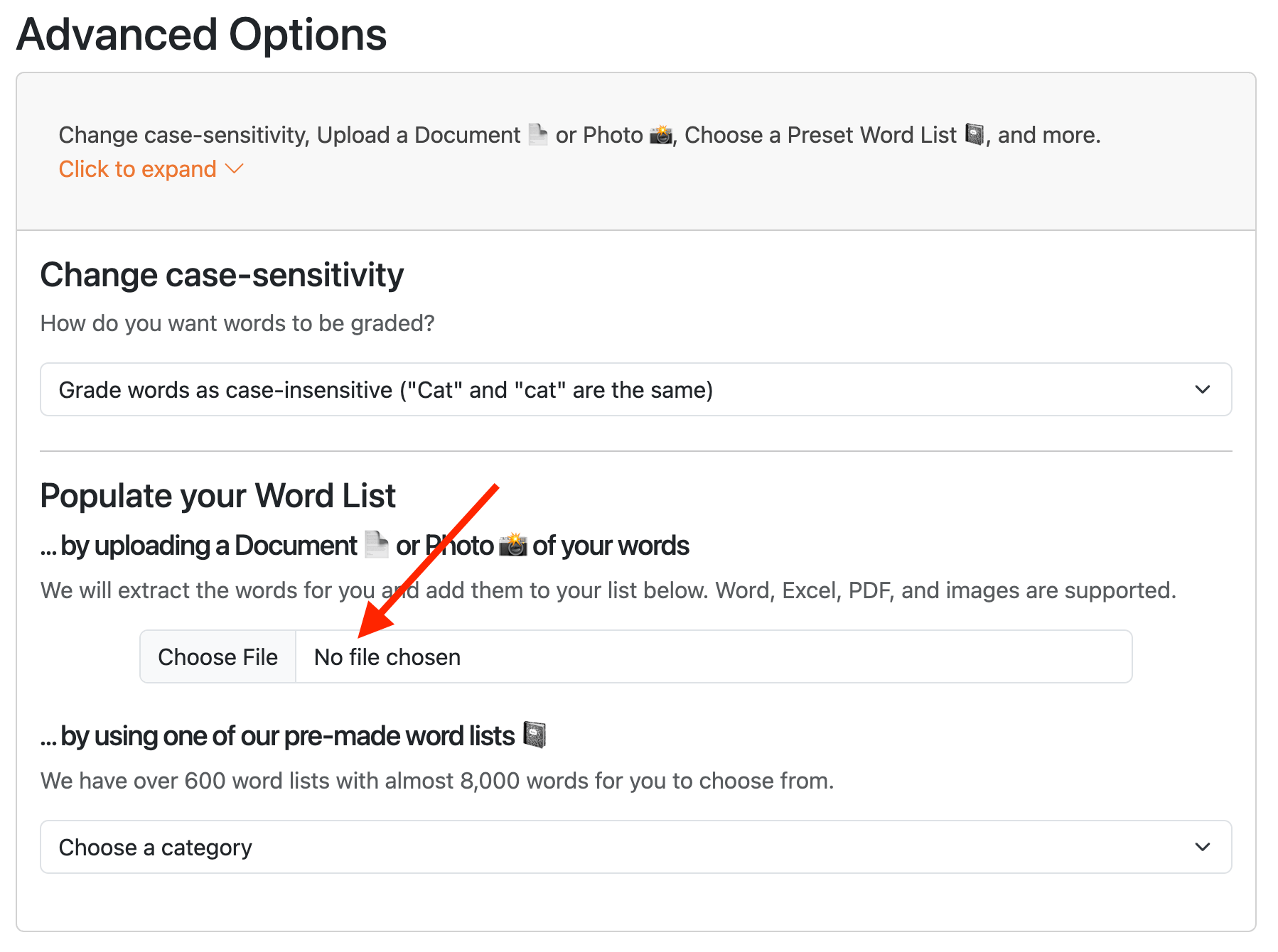This screenshot has width=1278, height=952.
Task: Click the notebook emoji near Preset Word List
Action: pyautogui.click(x=974, y=134)
